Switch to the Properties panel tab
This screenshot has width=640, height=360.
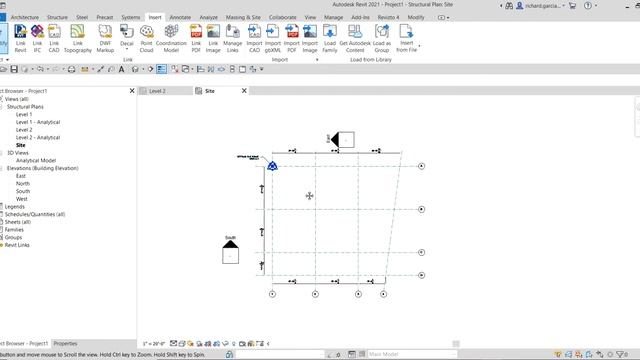[65, 344]
